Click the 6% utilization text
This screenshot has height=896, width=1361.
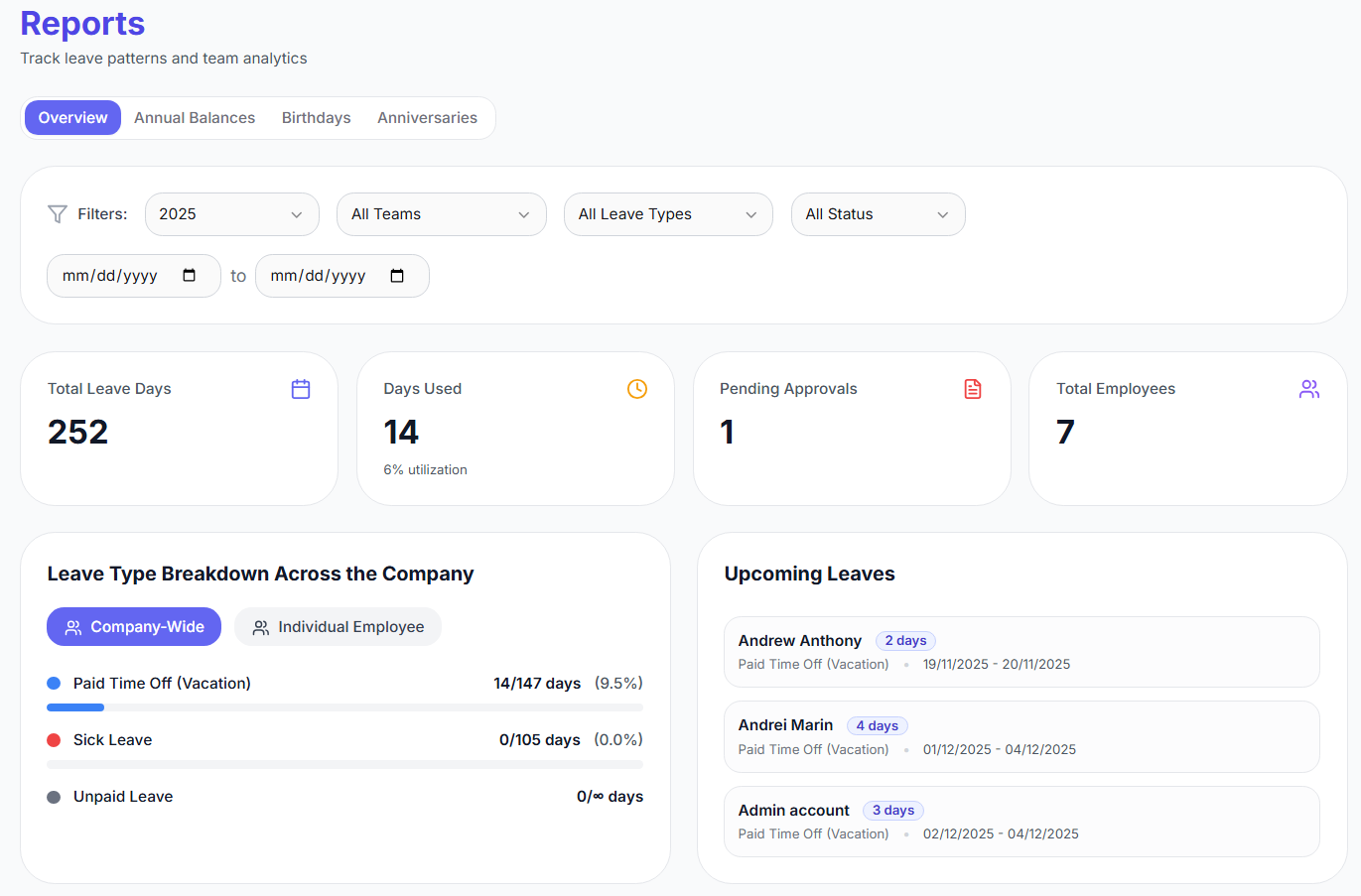pos(425,469)
